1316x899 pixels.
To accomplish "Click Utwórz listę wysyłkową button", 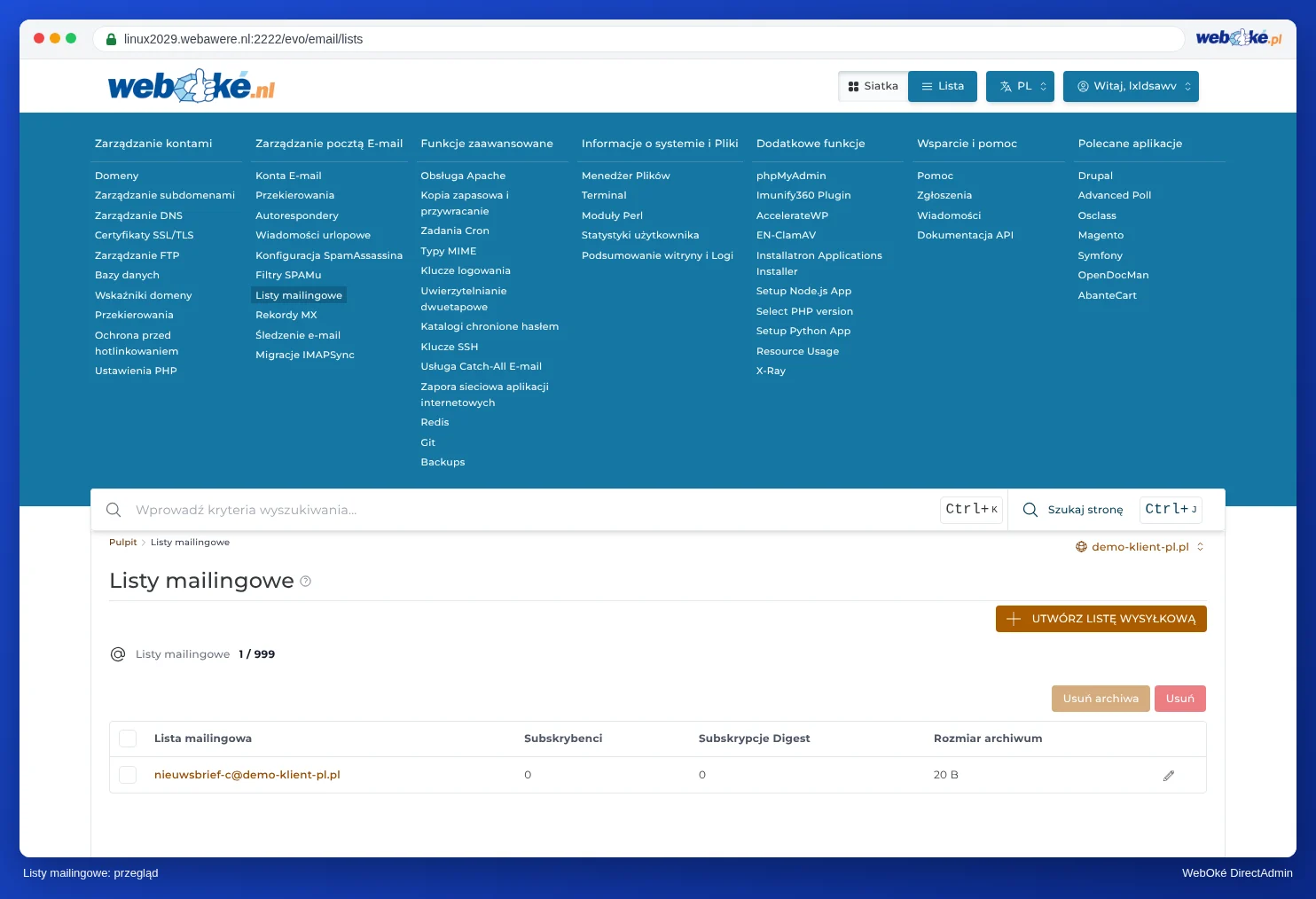I will [x=1101, y=619].
